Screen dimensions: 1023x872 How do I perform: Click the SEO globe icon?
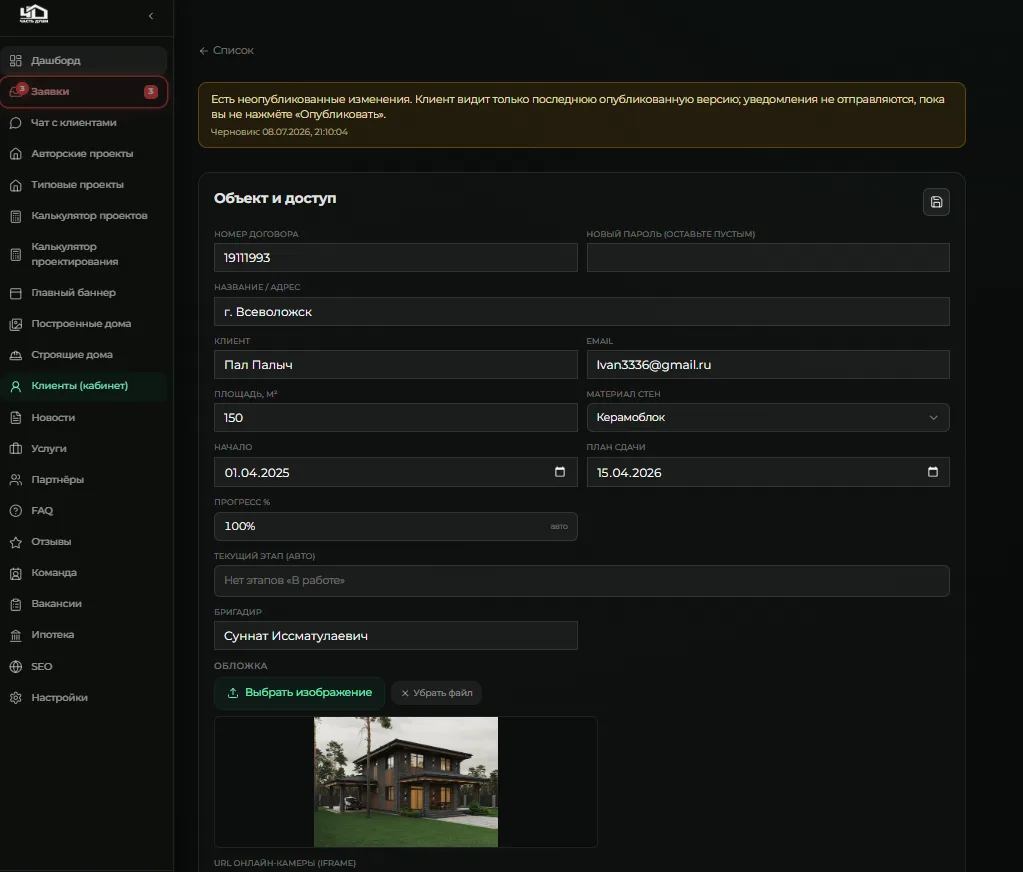click(x=16, y=667)
